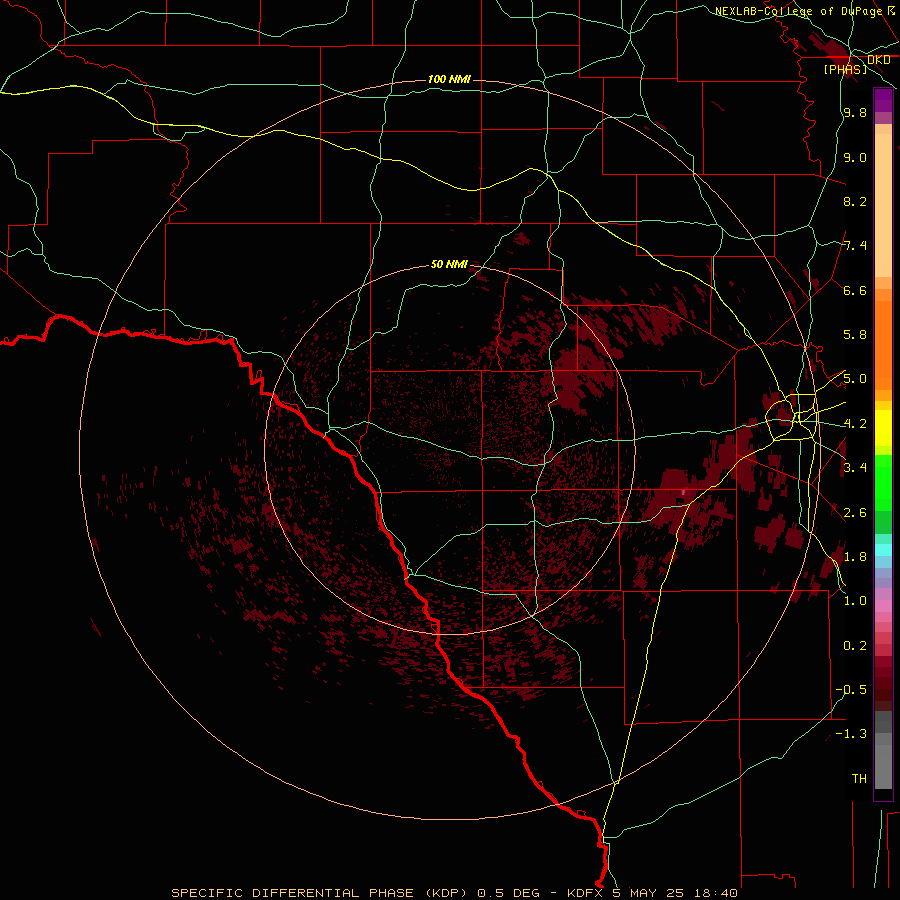The width and height of the screenshot is (900, 900).
Task: Click the 2.6 value on color scale
Action: click(855, 513)
